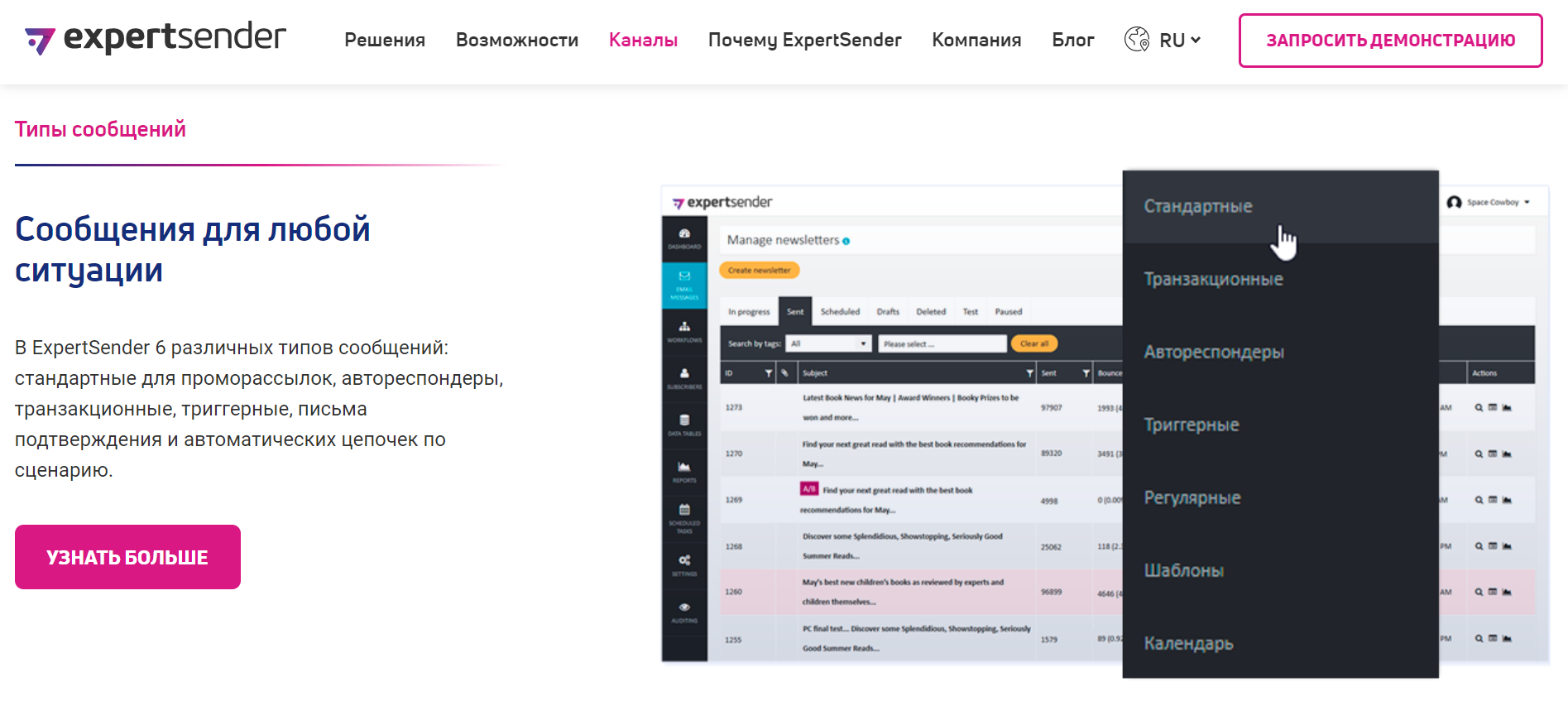The height and width of the screenshot is (701, 1568).
Task: Switch to the Sent tab
Action: pyautogui.click(x=795, y=312)
